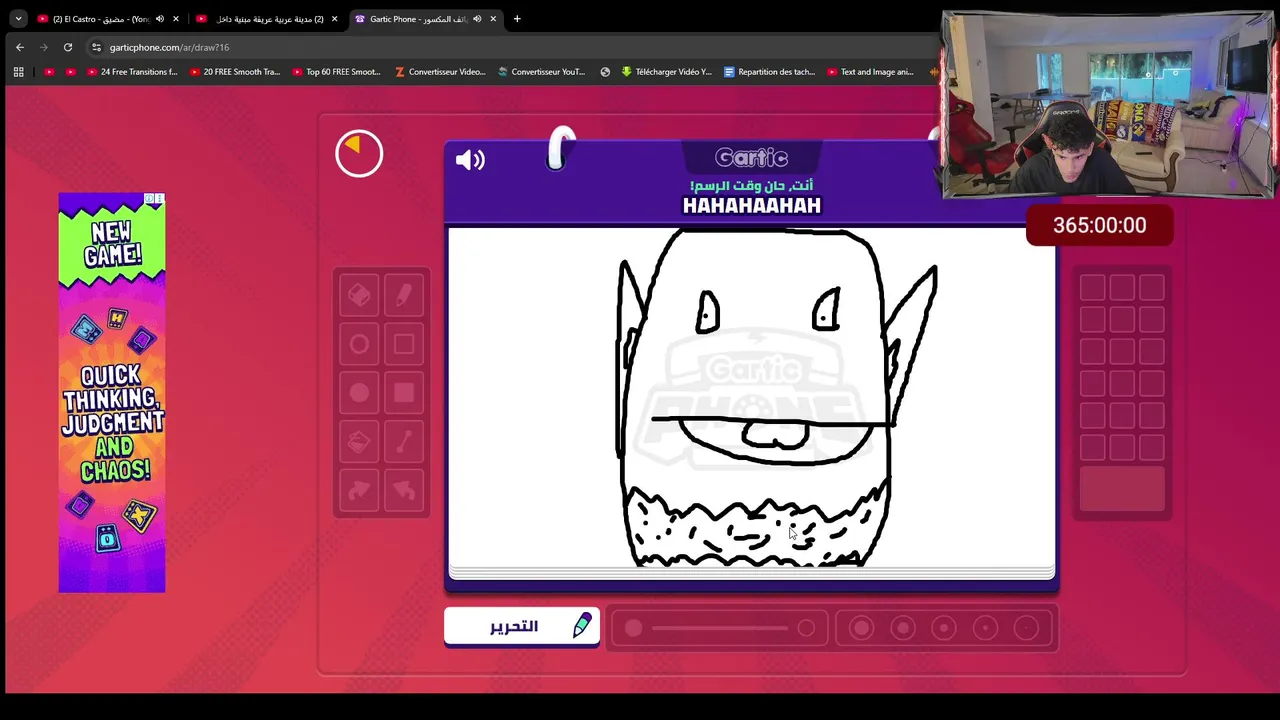Screen dimensions: 1280x720
Task: Open a new browser tab
Action: pos(517,18)
